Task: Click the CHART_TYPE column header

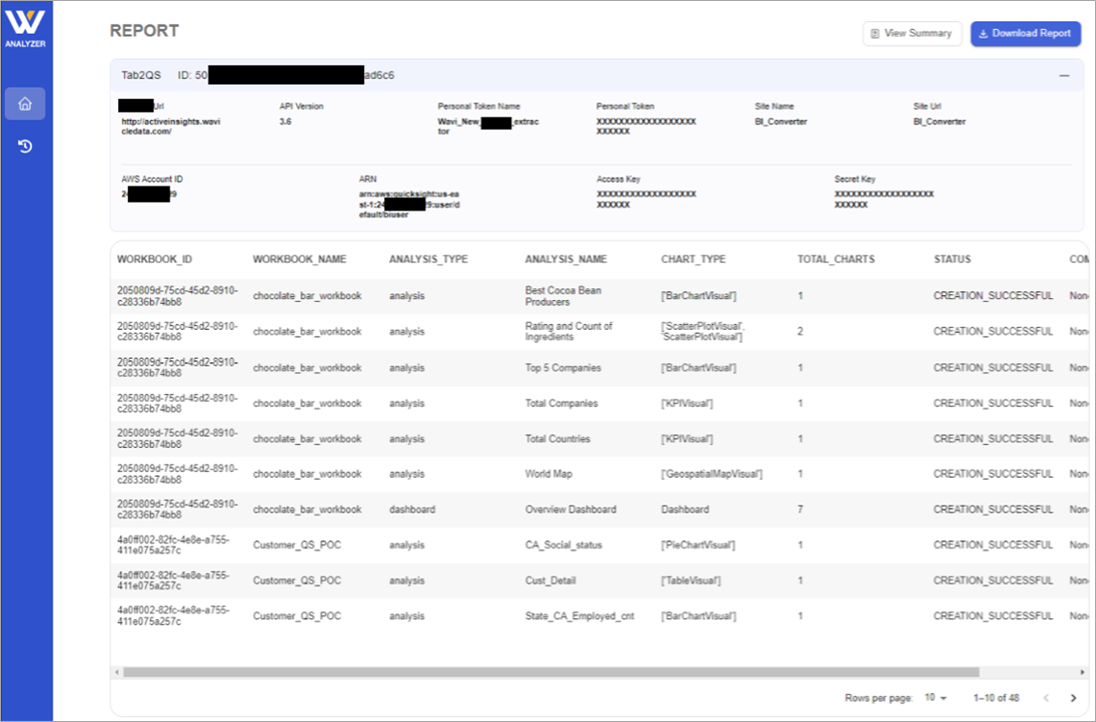Action: tap(693, 259)
